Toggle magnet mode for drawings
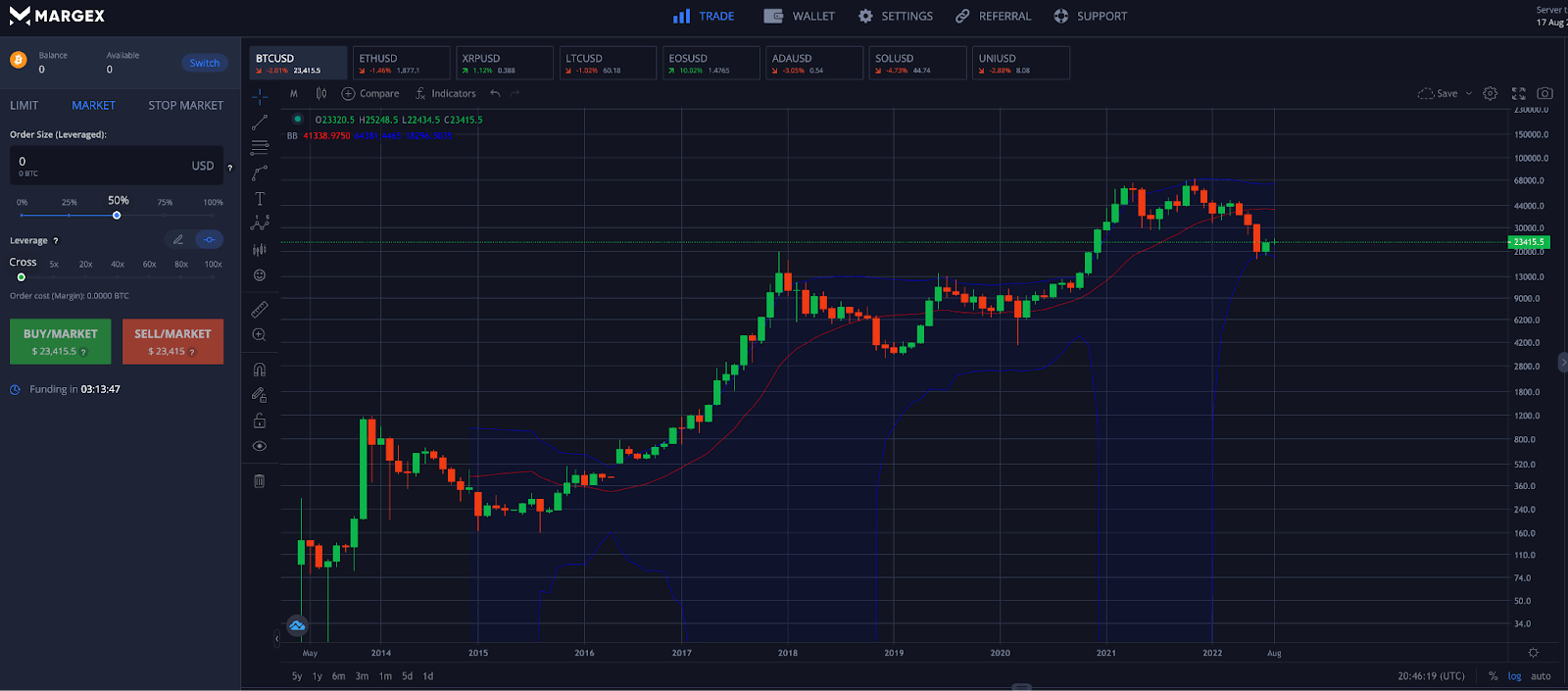Image resolution: width=1568 pixels, height=691 pixels. click(x=260, y=370)
